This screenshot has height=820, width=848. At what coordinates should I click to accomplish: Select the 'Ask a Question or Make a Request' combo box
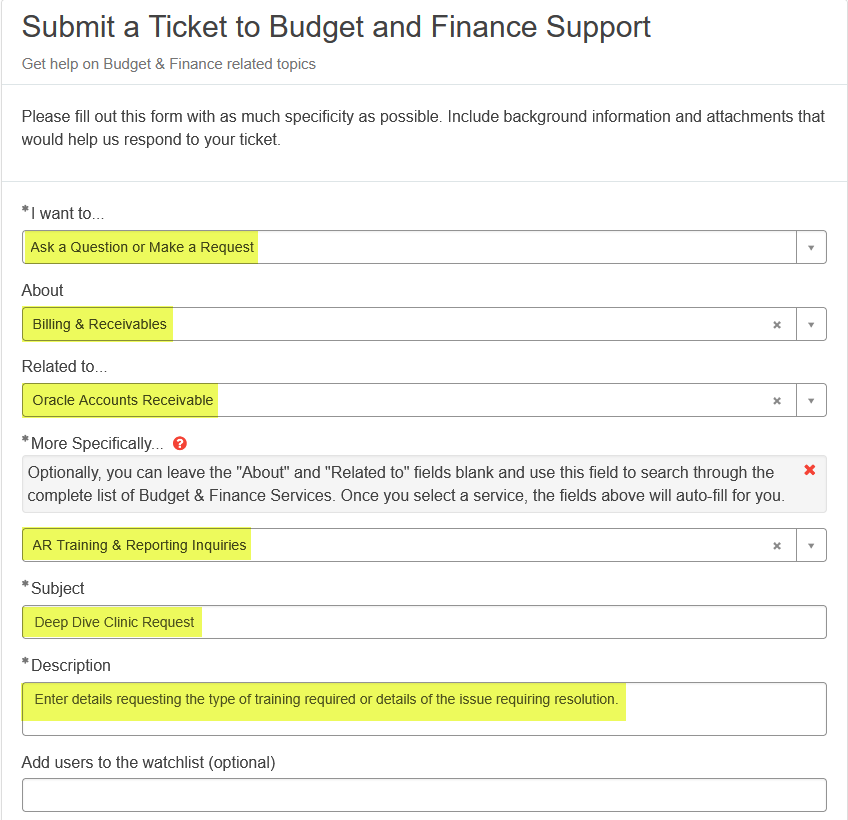pyautogui.click(x=400, y=247)
